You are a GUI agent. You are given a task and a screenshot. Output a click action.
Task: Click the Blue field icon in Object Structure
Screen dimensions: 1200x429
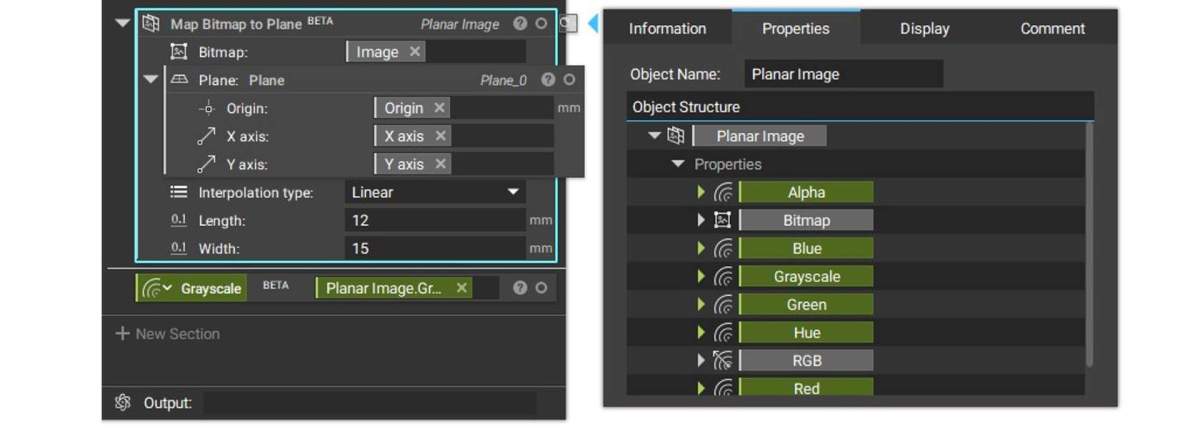[723, 248]
